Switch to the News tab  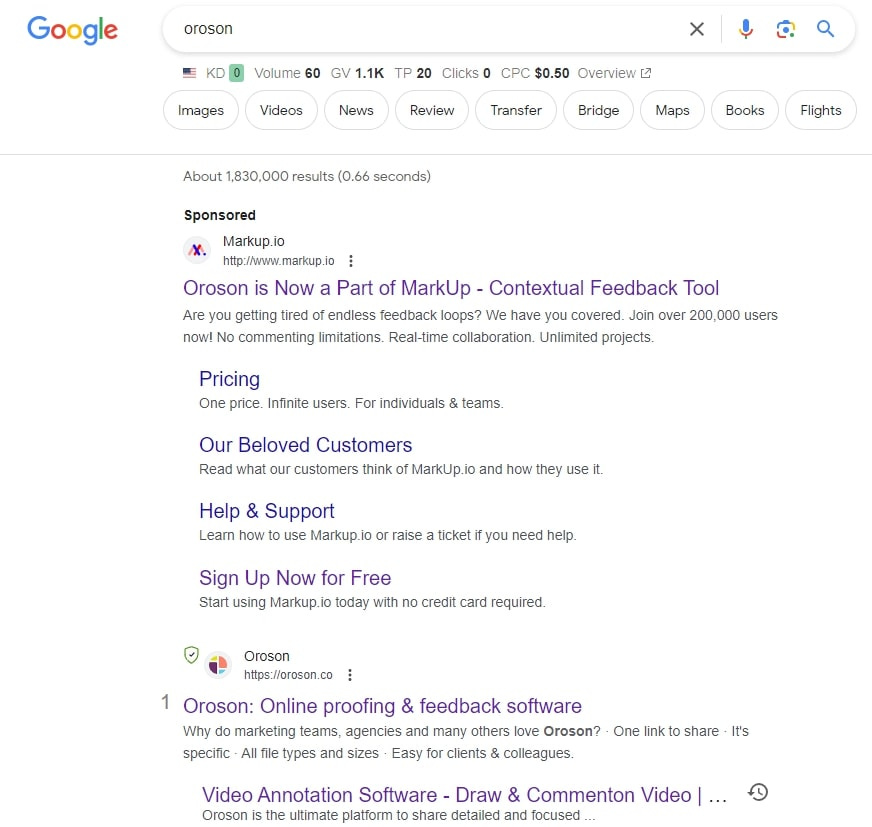(x=356, y=110)
